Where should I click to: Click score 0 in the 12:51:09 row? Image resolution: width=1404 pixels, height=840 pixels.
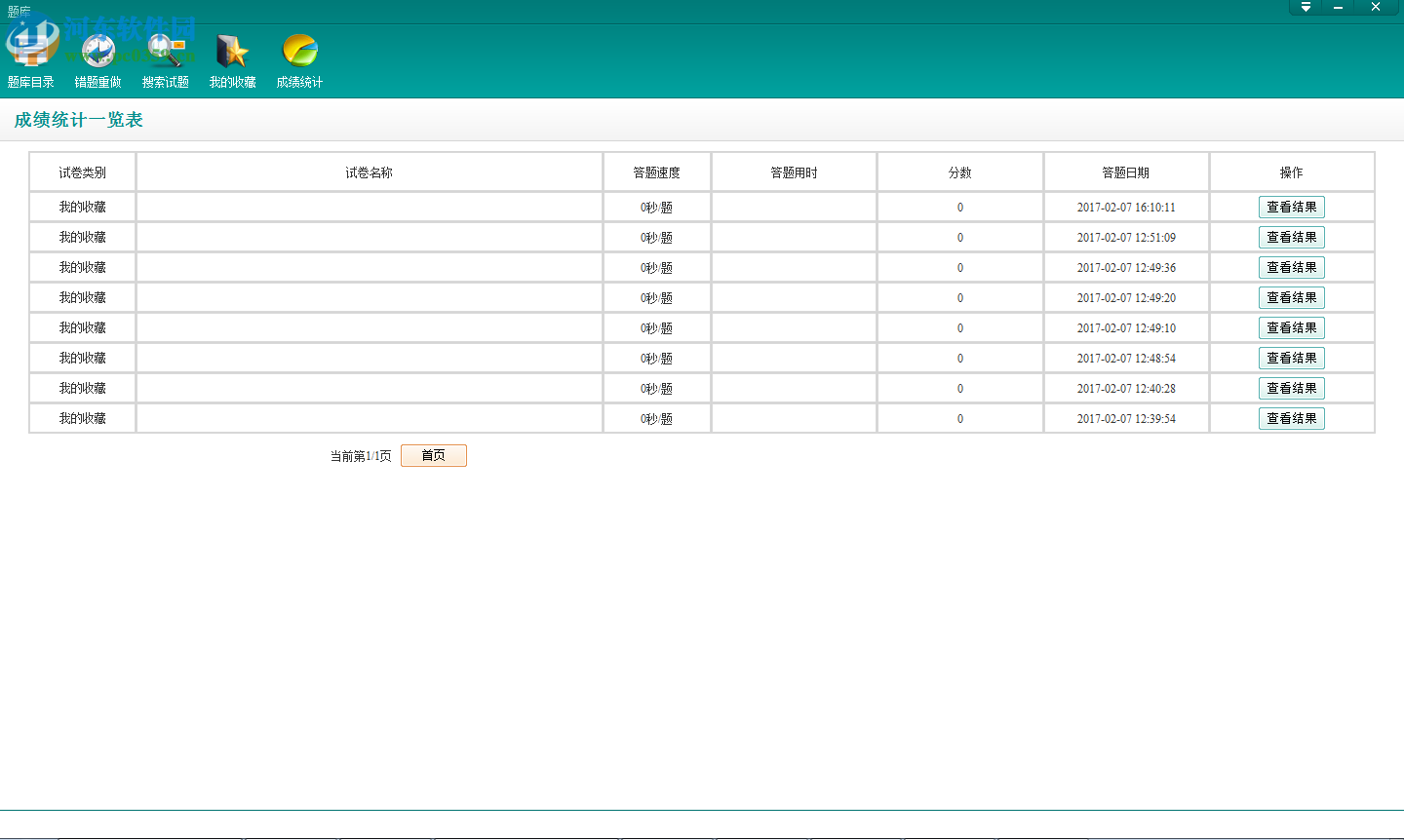tap(960, 238)
